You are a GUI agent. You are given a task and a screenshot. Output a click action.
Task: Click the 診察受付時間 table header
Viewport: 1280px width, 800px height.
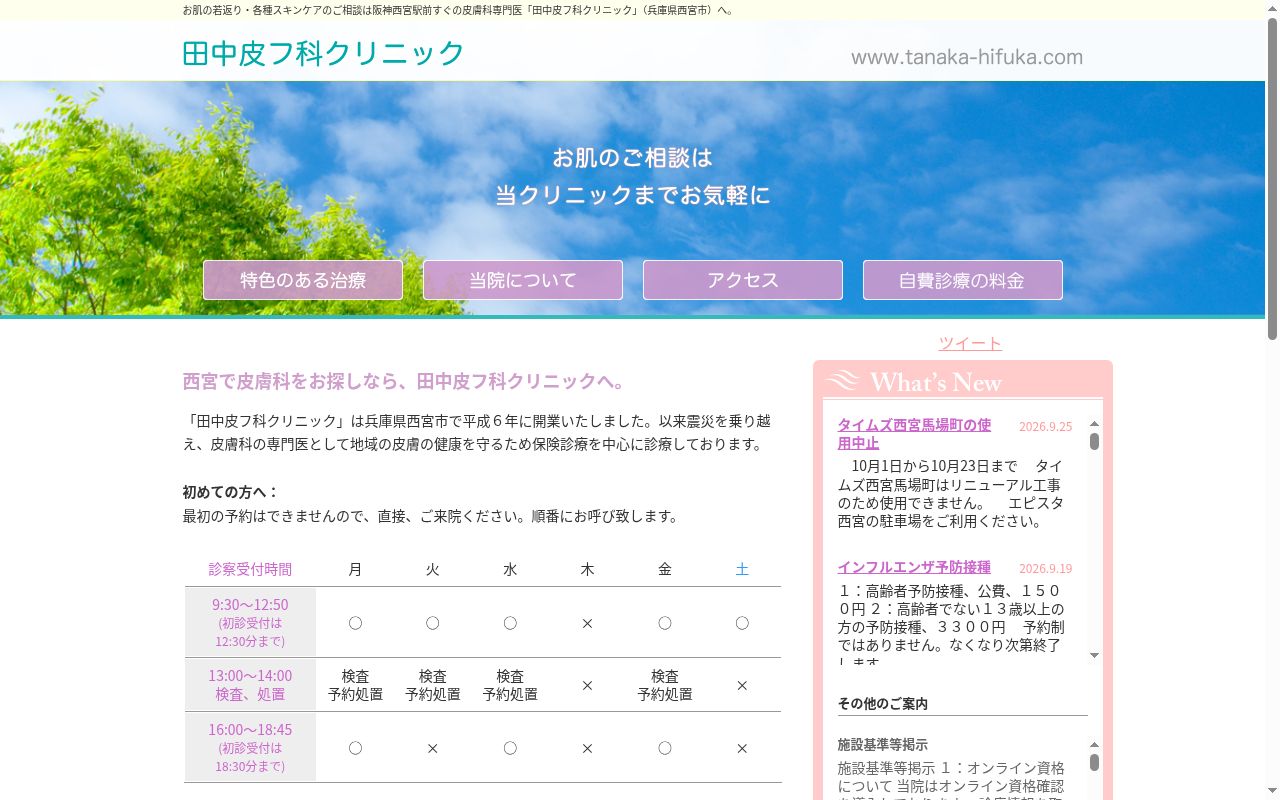[250, 569]
